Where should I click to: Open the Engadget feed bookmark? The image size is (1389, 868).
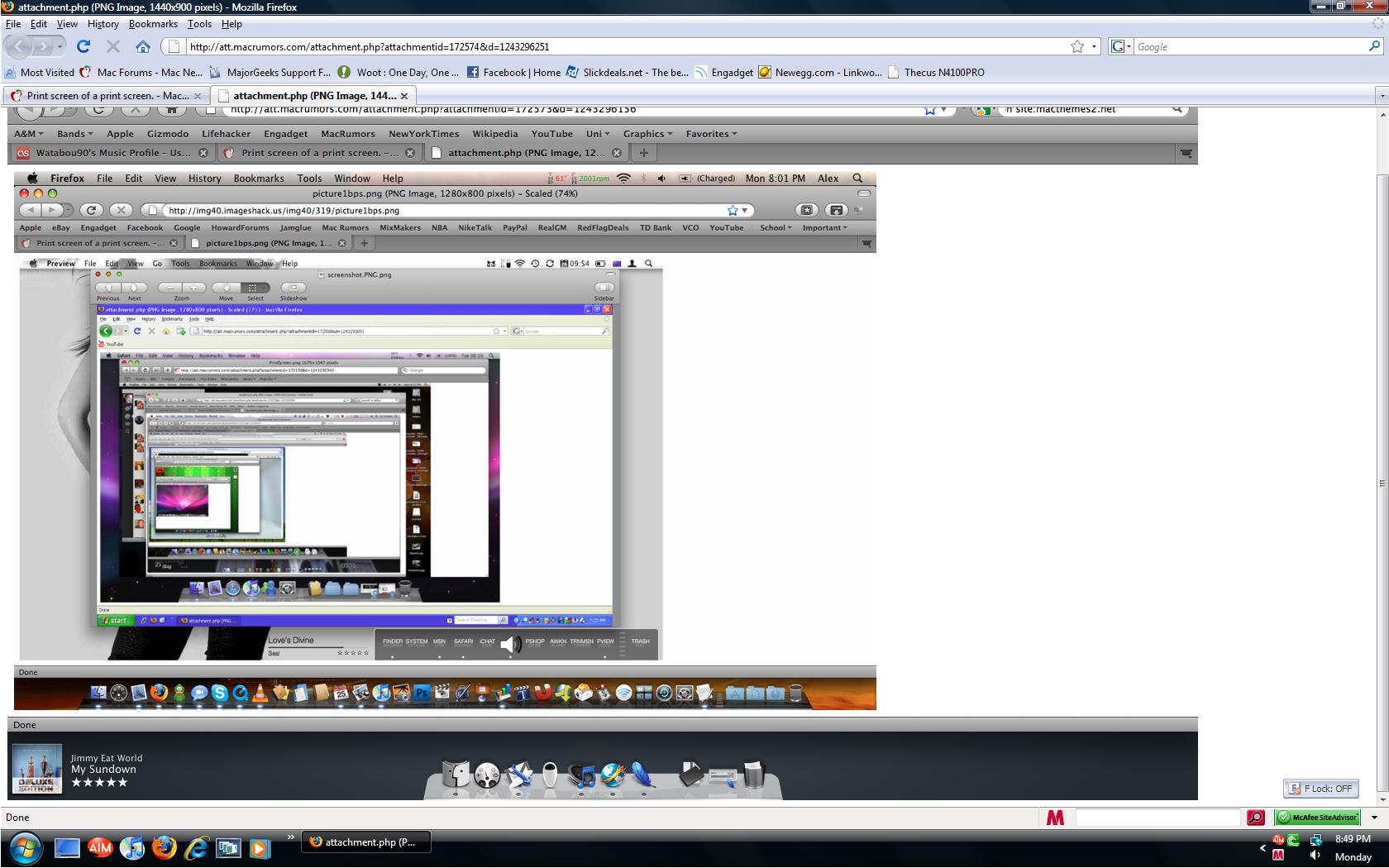[x=724, y=73]
